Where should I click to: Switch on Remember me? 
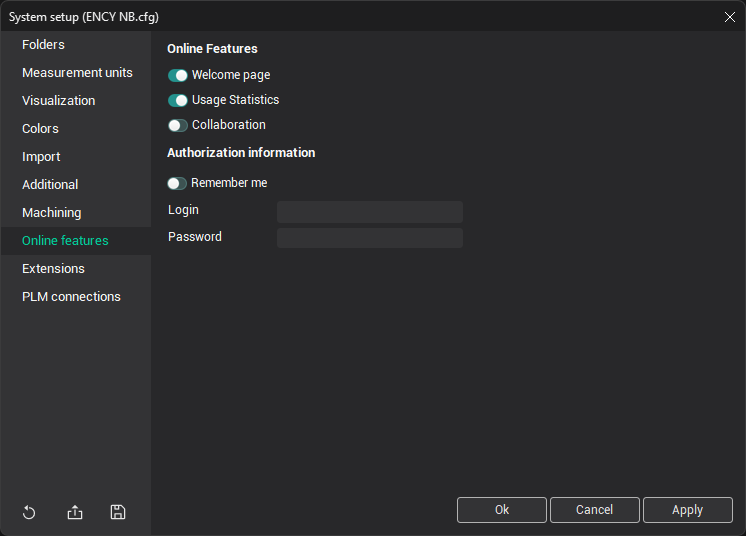177,183
